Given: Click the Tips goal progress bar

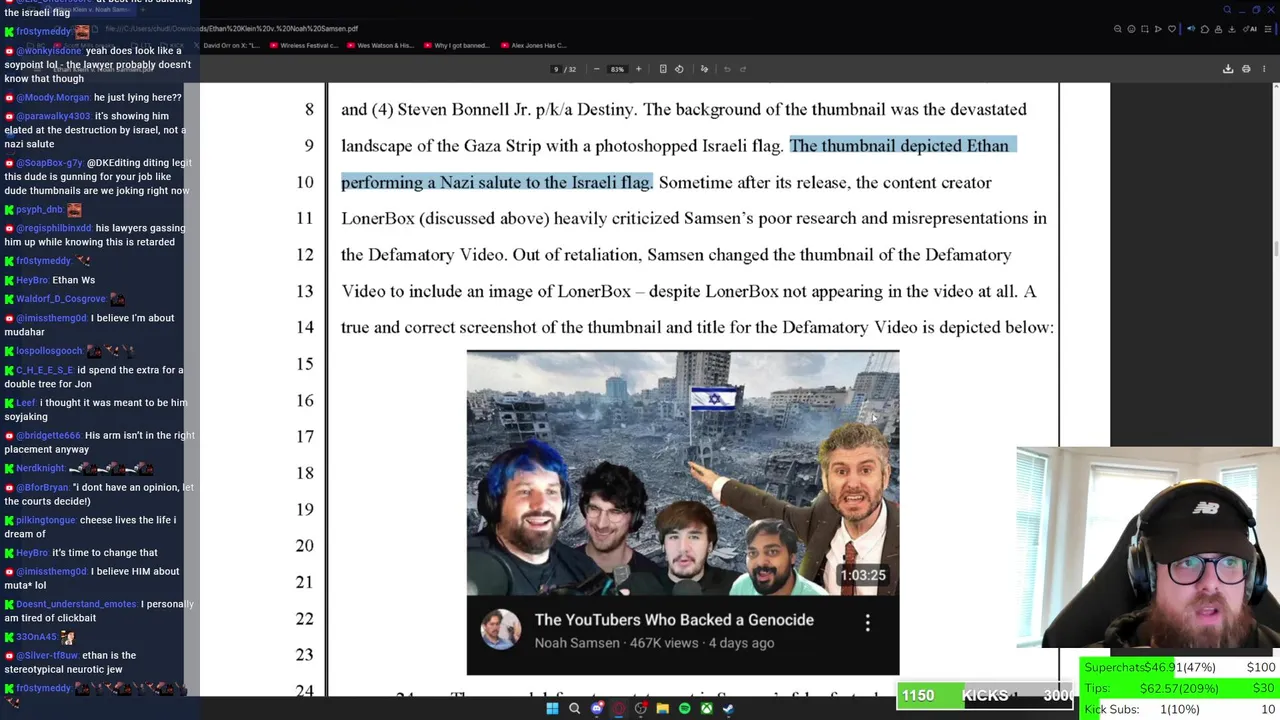Looking at the screenshot, I should coord(1180,688).
